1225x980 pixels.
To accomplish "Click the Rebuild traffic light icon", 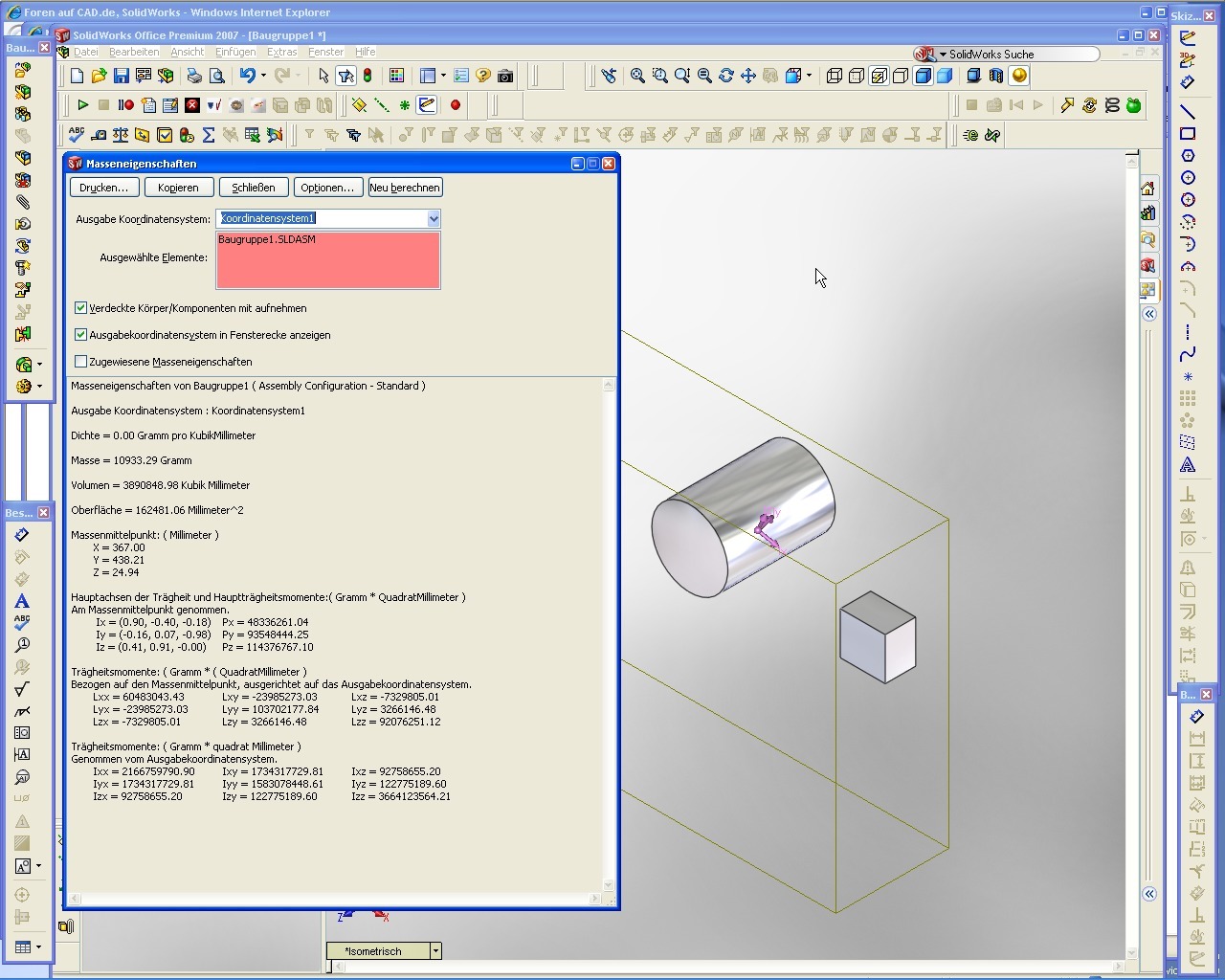I will coord(367,76).
